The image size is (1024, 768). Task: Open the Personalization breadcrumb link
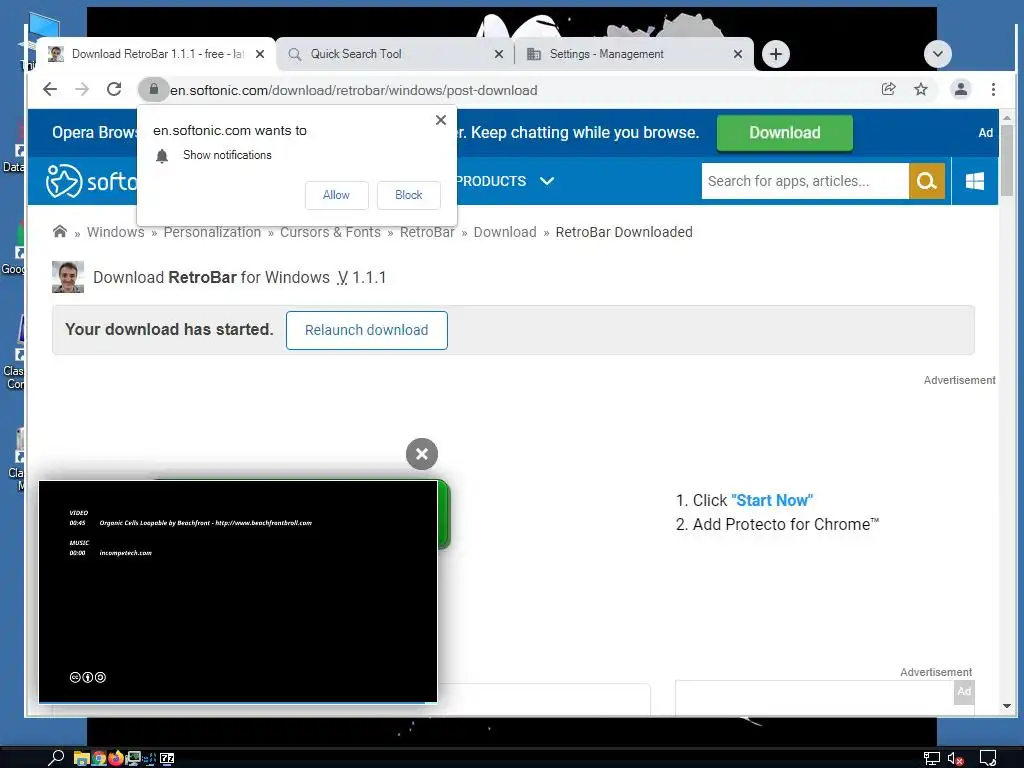click(x=212, y=232)
